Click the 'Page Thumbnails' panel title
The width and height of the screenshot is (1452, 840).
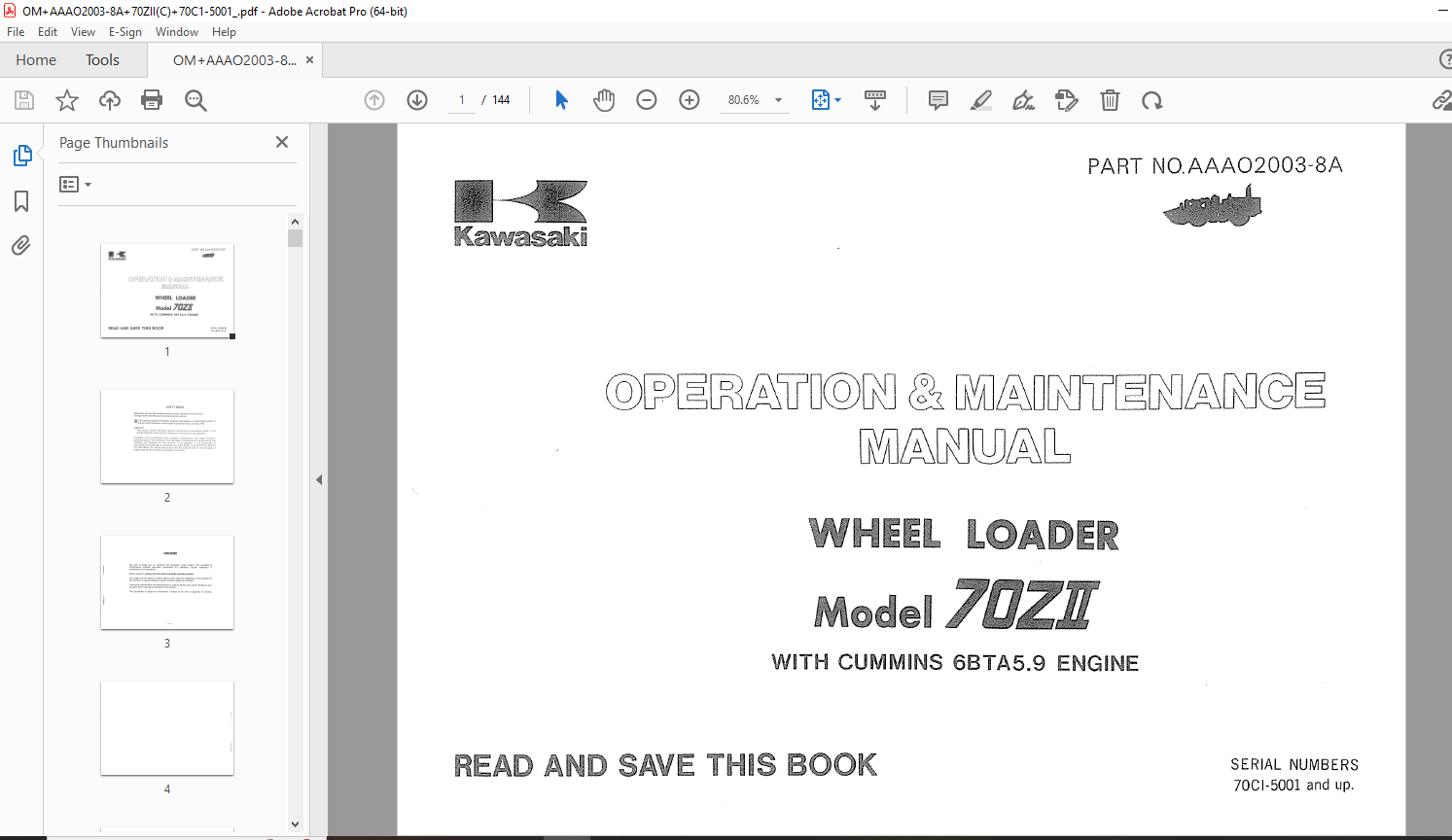click(114, 143)
